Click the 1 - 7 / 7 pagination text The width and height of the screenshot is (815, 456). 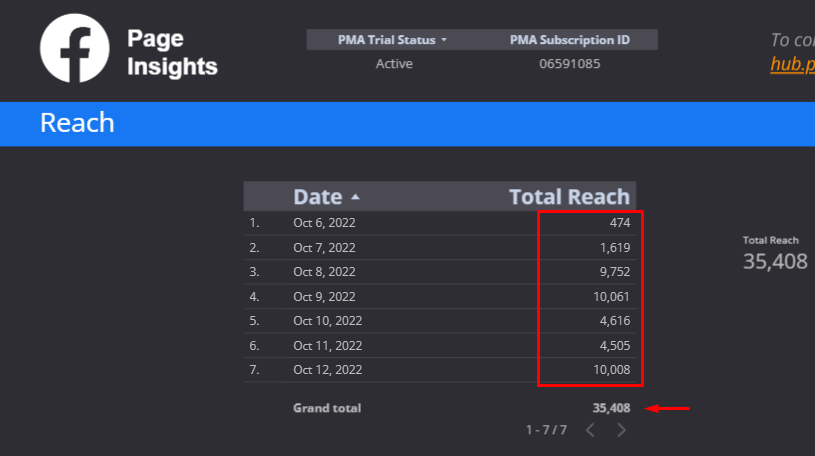(x=546, y=430)
